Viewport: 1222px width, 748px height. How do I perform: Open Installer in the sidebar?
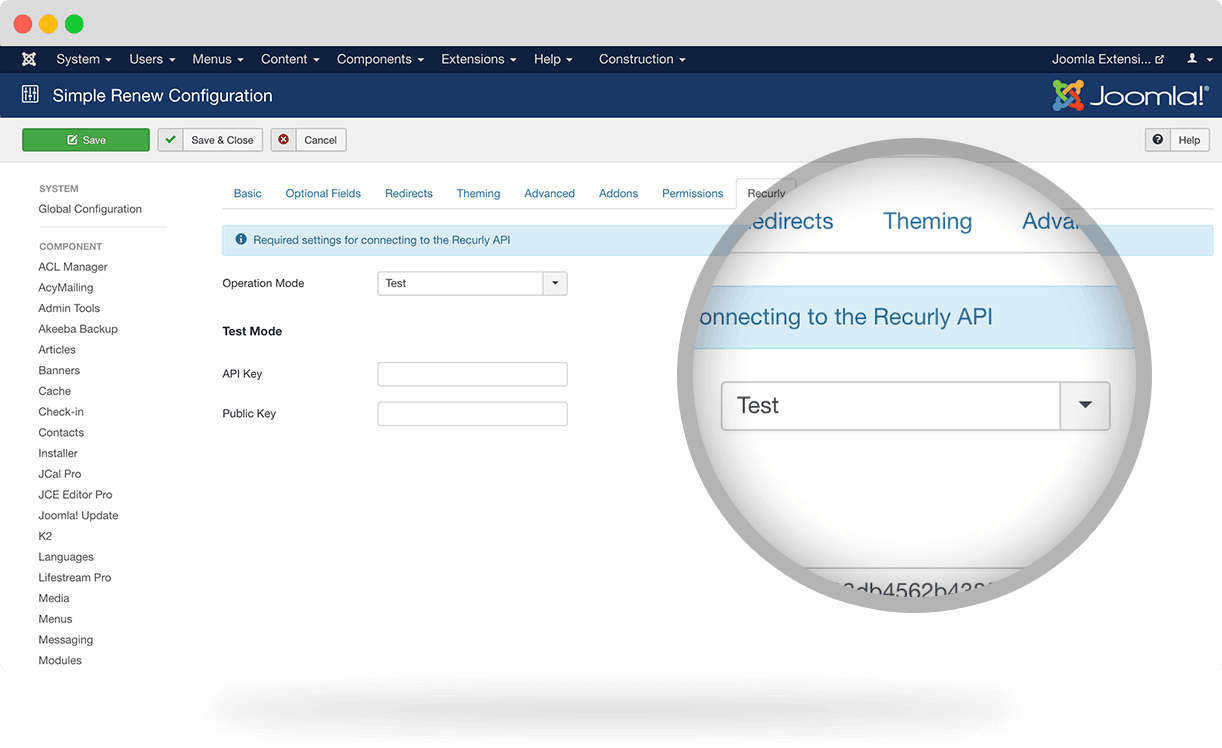point(58,453)
